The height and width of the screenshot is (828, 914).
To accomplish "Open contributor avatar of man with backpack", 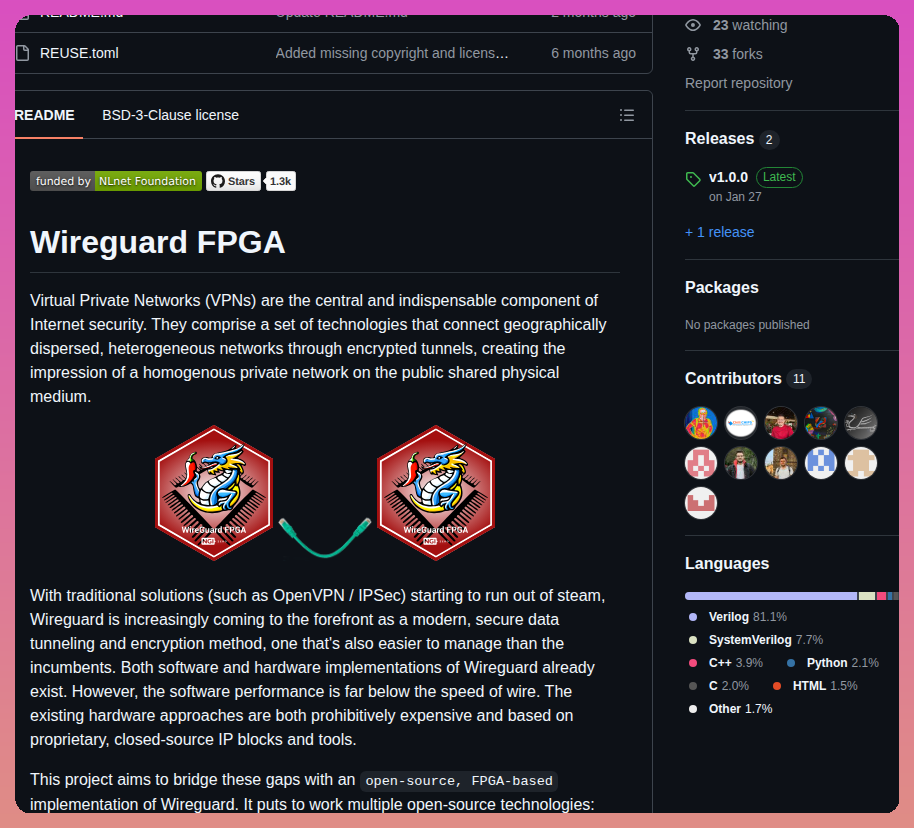I will (781, 463).
